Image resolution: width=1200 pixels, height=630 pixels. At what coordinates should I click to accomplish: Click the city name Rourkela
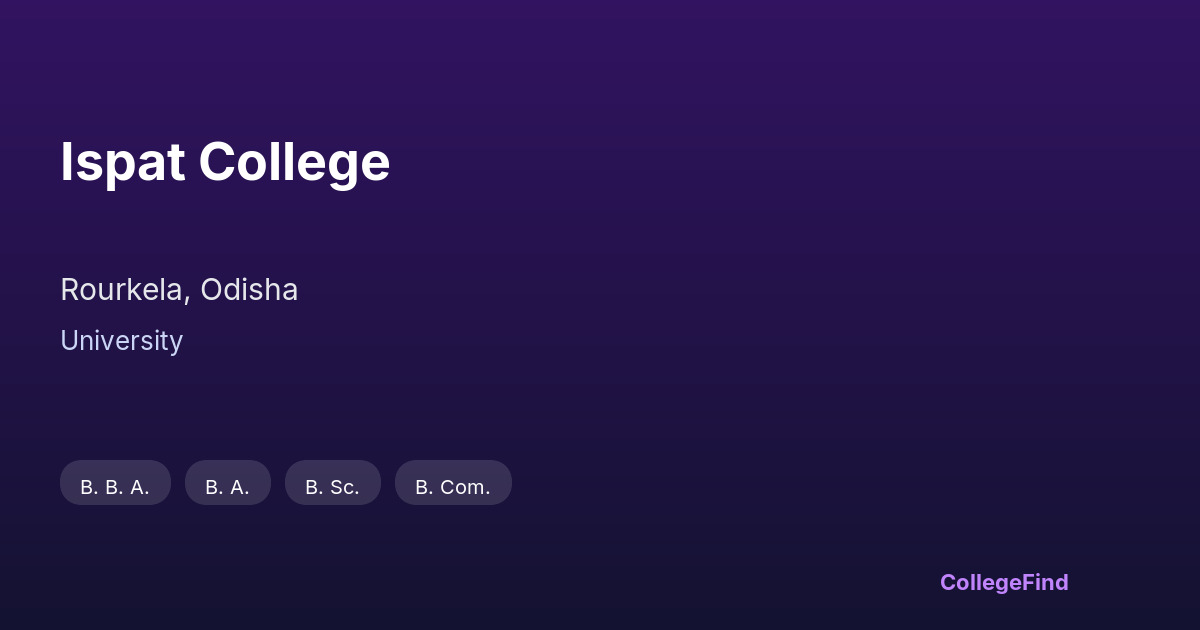122,290
